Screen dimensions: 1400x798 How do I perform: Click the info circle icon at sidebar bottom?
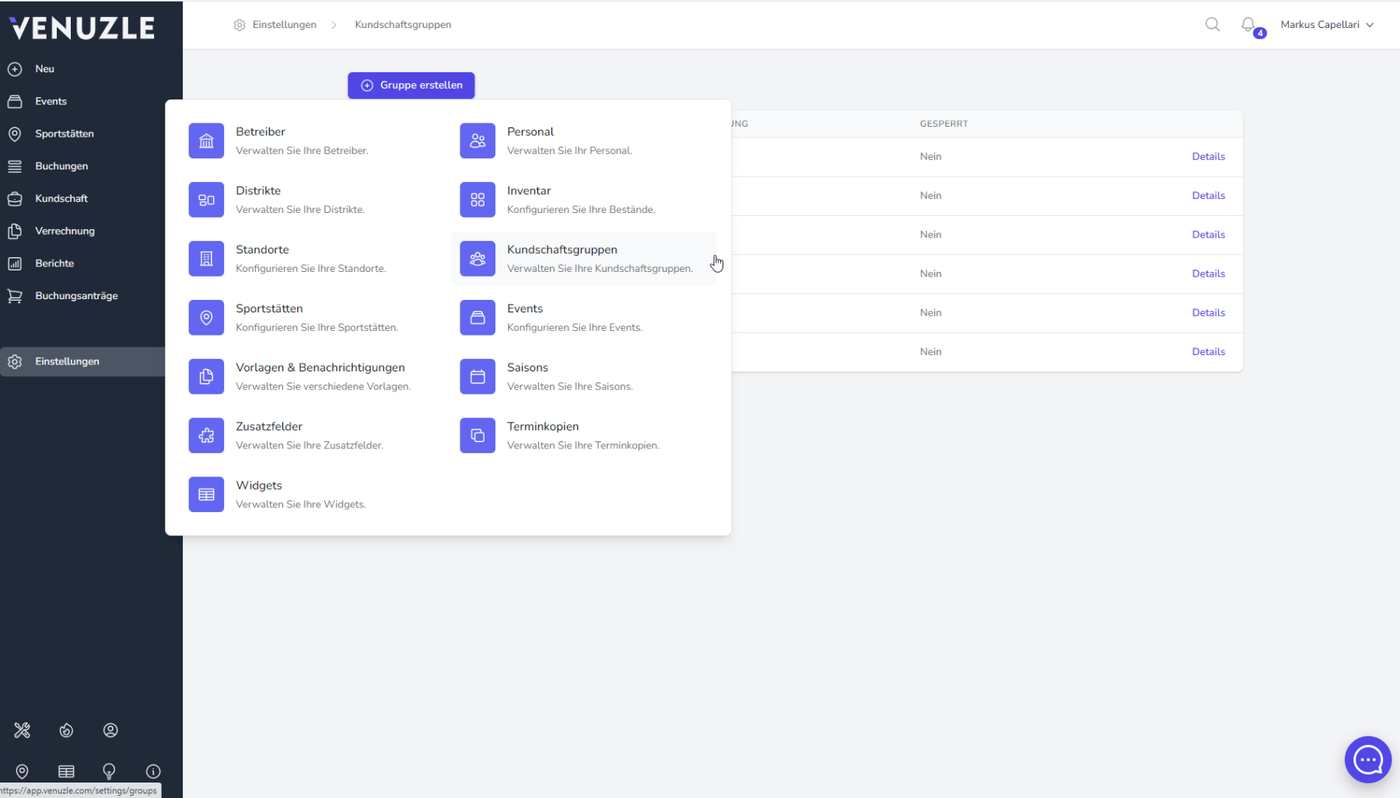pos(153,772)
